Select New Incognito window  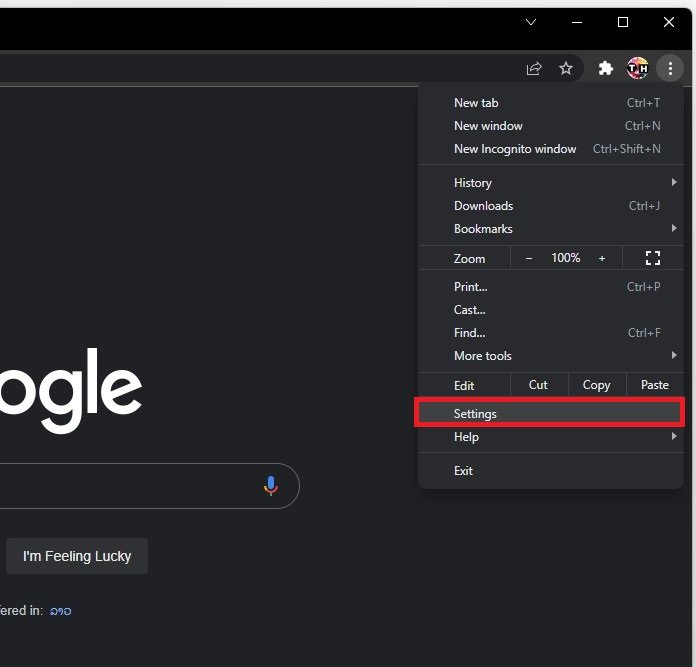(x=515, y=149)
